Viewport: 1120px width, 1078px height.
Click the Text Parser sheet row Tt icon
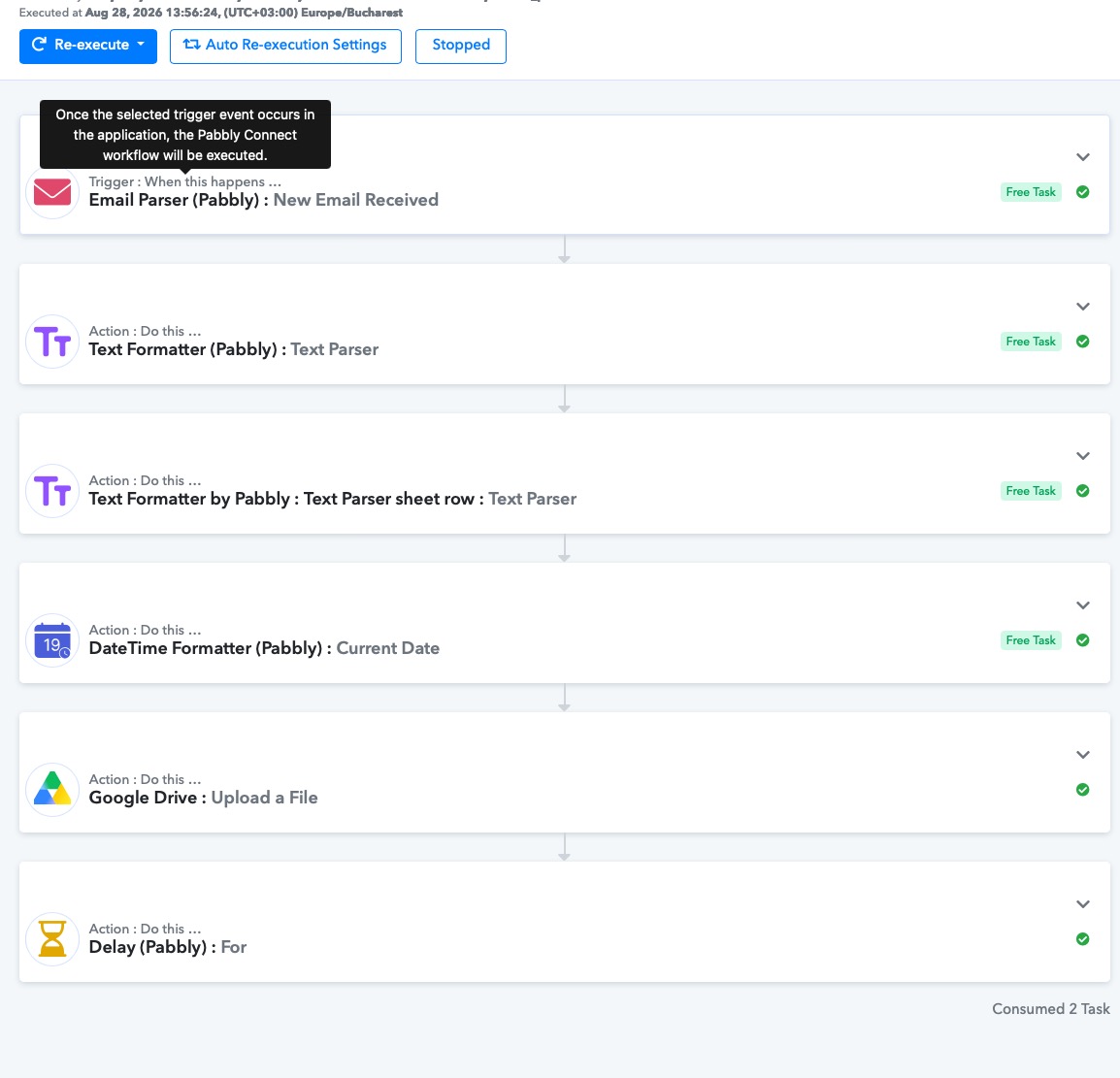click(52, 490)
